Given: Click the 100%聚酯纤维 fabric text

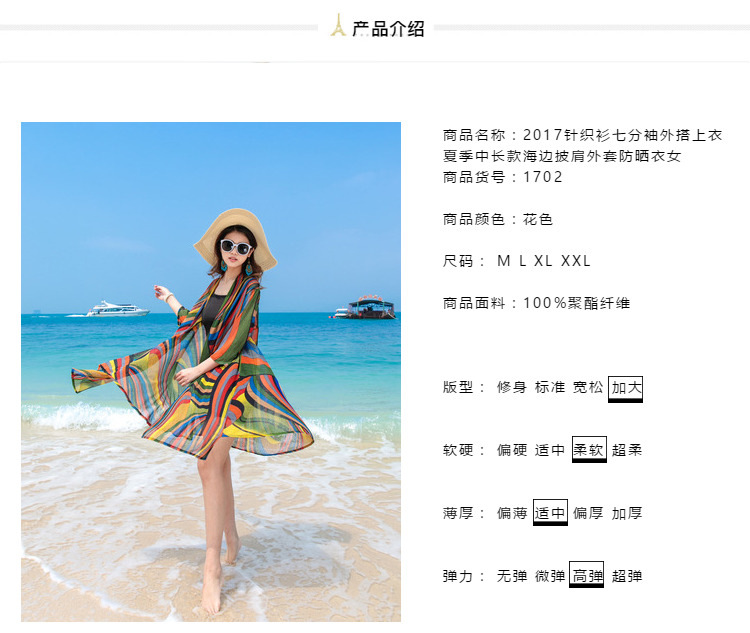Looking at the screenshot, I should pos(576,303).
